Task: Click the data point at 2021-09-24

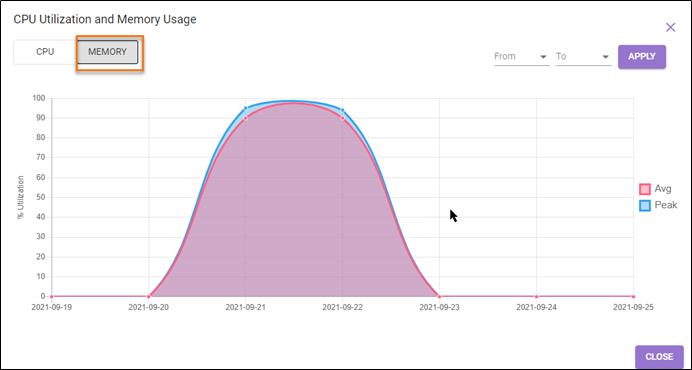Action: pos(536,297)
